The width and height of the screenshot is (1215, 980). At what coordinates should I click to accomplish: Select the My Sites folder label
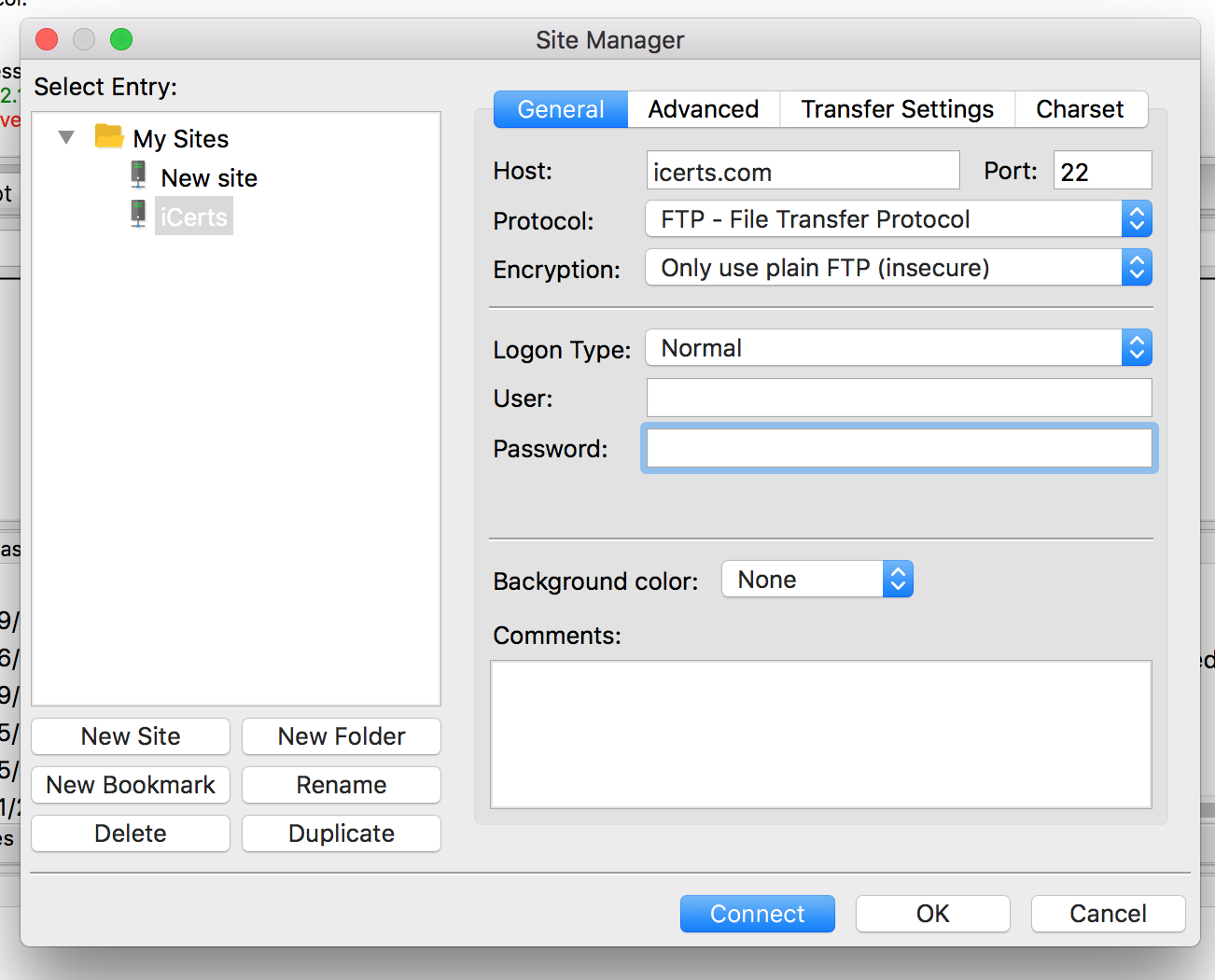(x=181, y=139)
